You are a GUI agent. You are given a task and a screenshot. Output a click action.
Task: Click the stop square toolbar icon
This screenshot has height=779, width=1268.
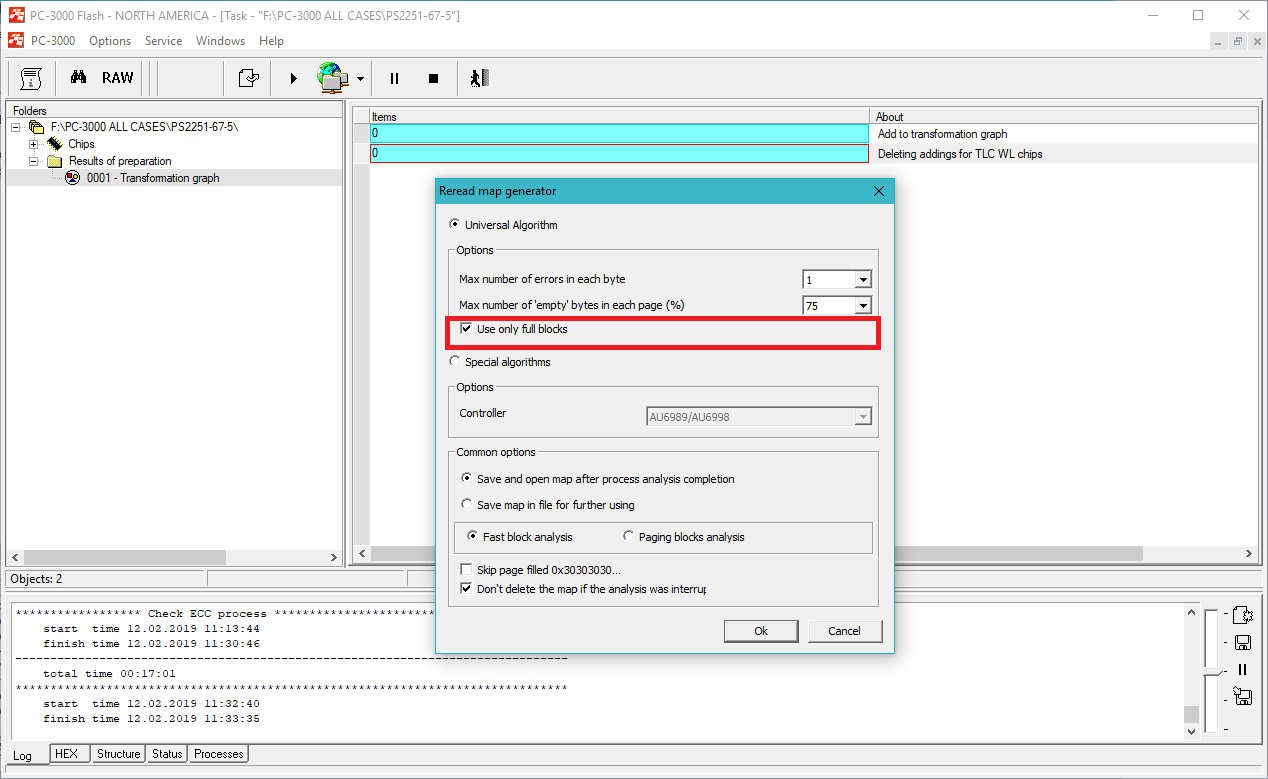pyautogui.click(x=433, y=78)
